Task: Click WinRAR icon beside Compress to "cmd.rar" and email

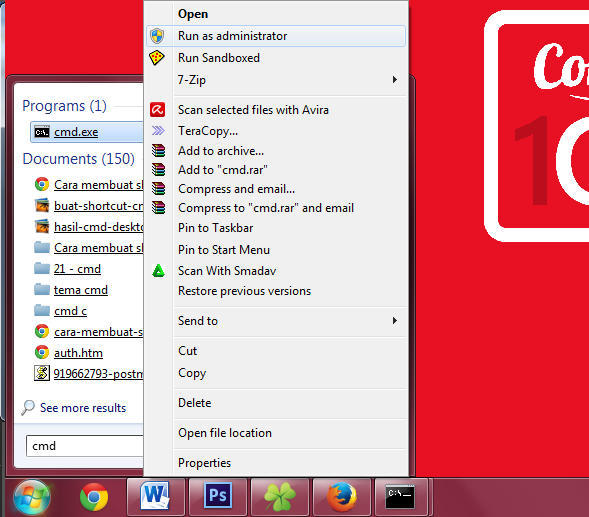Action: (158, 207)
